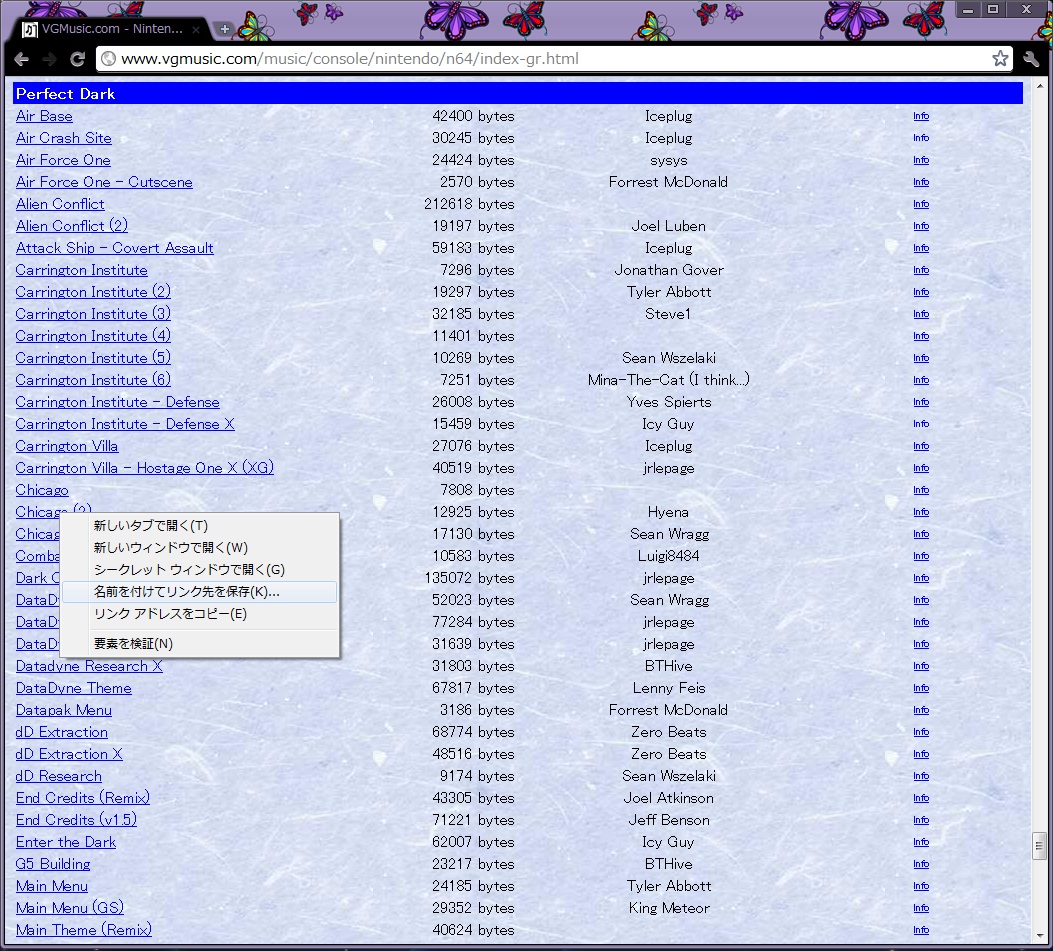
Task: Open the Carrington Villa link
Action: coord(67,446)
